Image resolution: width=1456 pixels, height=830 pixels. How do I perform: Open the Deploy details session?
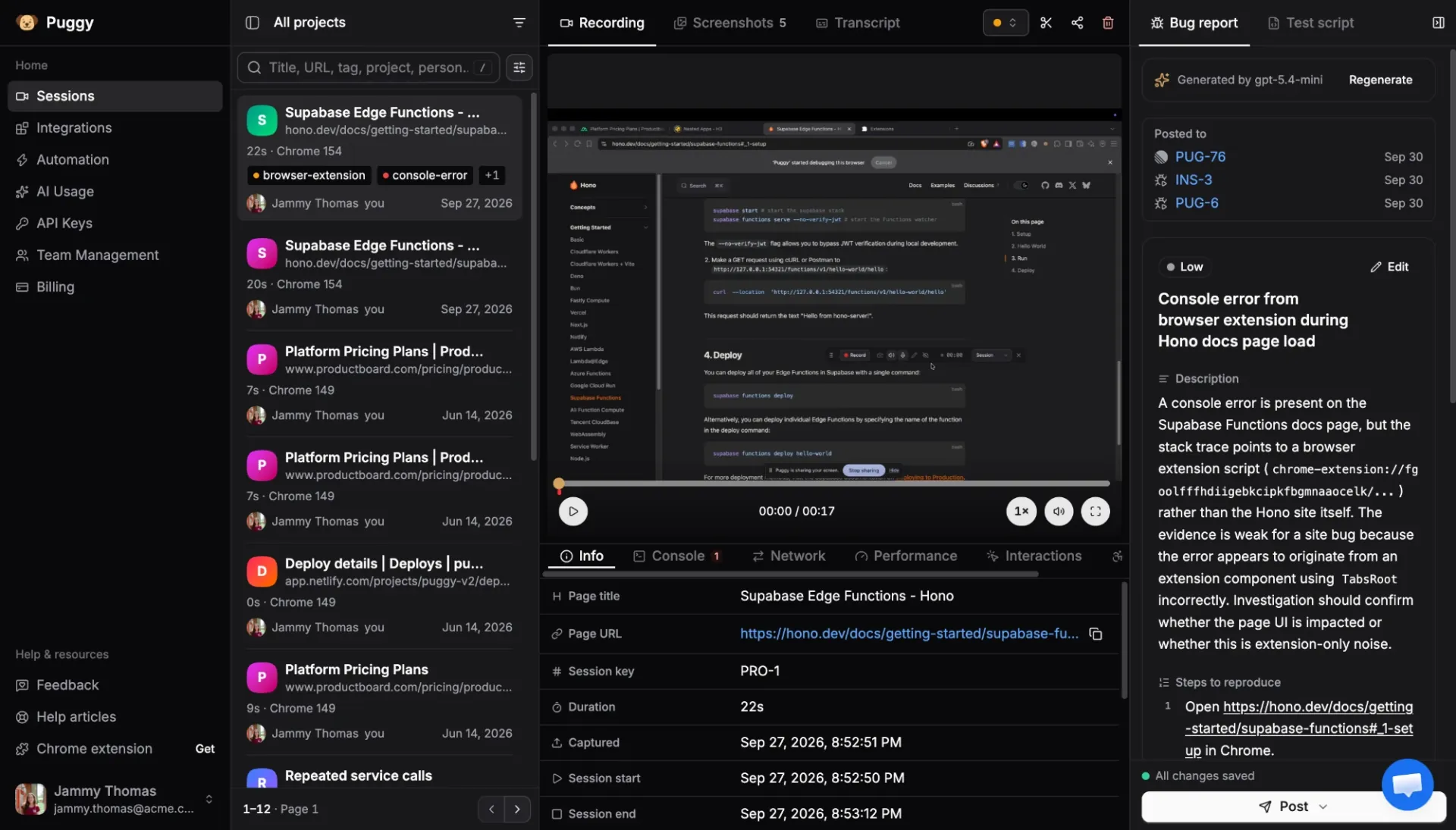(x=380, y=595)
